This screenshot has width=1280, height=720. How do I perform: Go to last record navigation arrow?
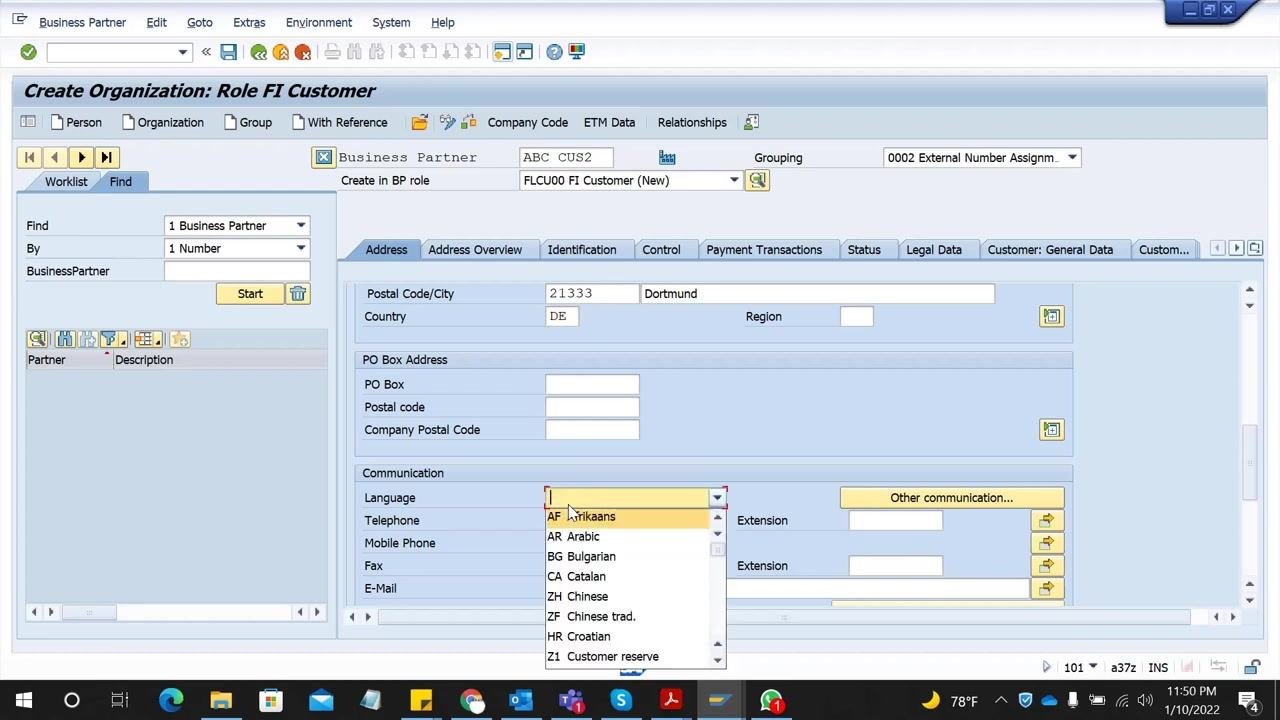(x=107, y=157)
